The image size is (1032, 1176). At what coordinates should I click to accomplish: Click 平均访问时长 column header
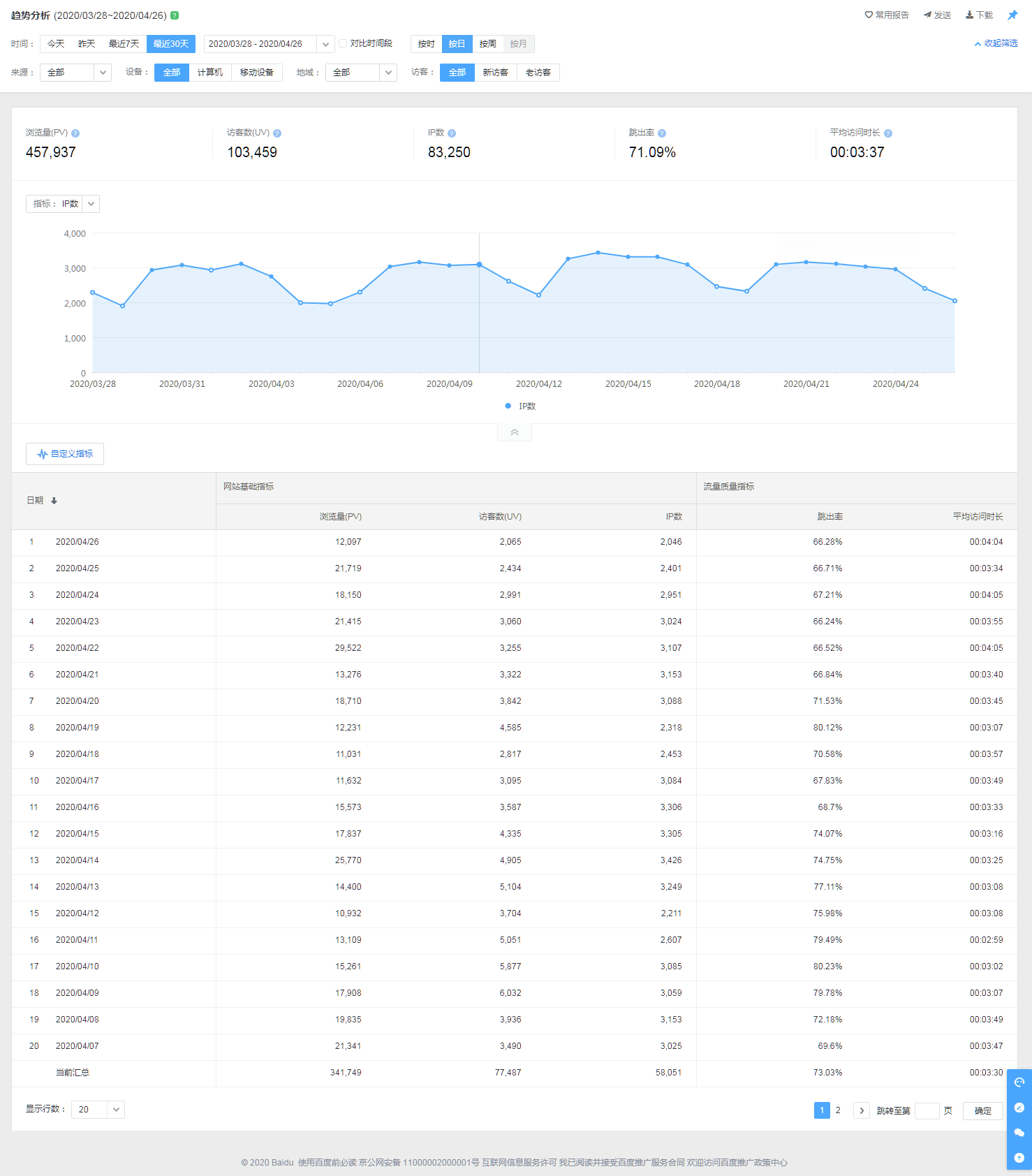(978, 517)
